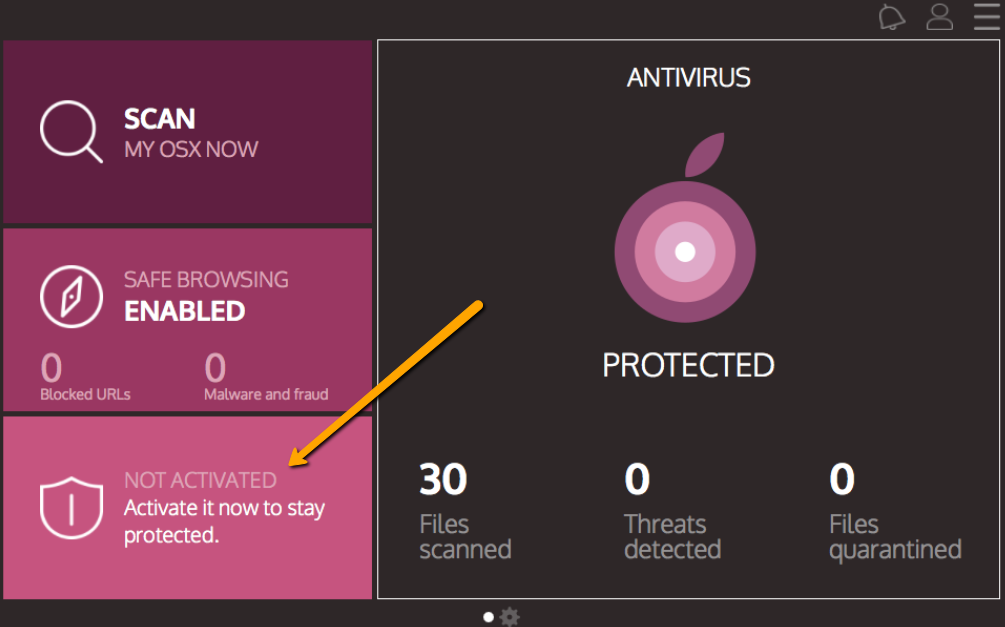Screen dimensions: 1005x627
Task: Select the white page indicator dot
Action: click(488, 617)
